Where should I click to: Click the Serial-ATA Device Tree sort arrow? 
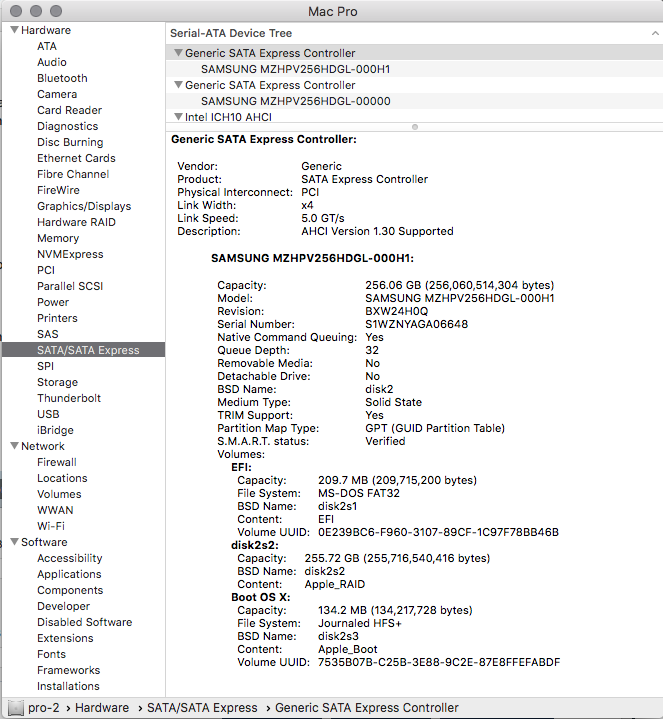(655, 33)
